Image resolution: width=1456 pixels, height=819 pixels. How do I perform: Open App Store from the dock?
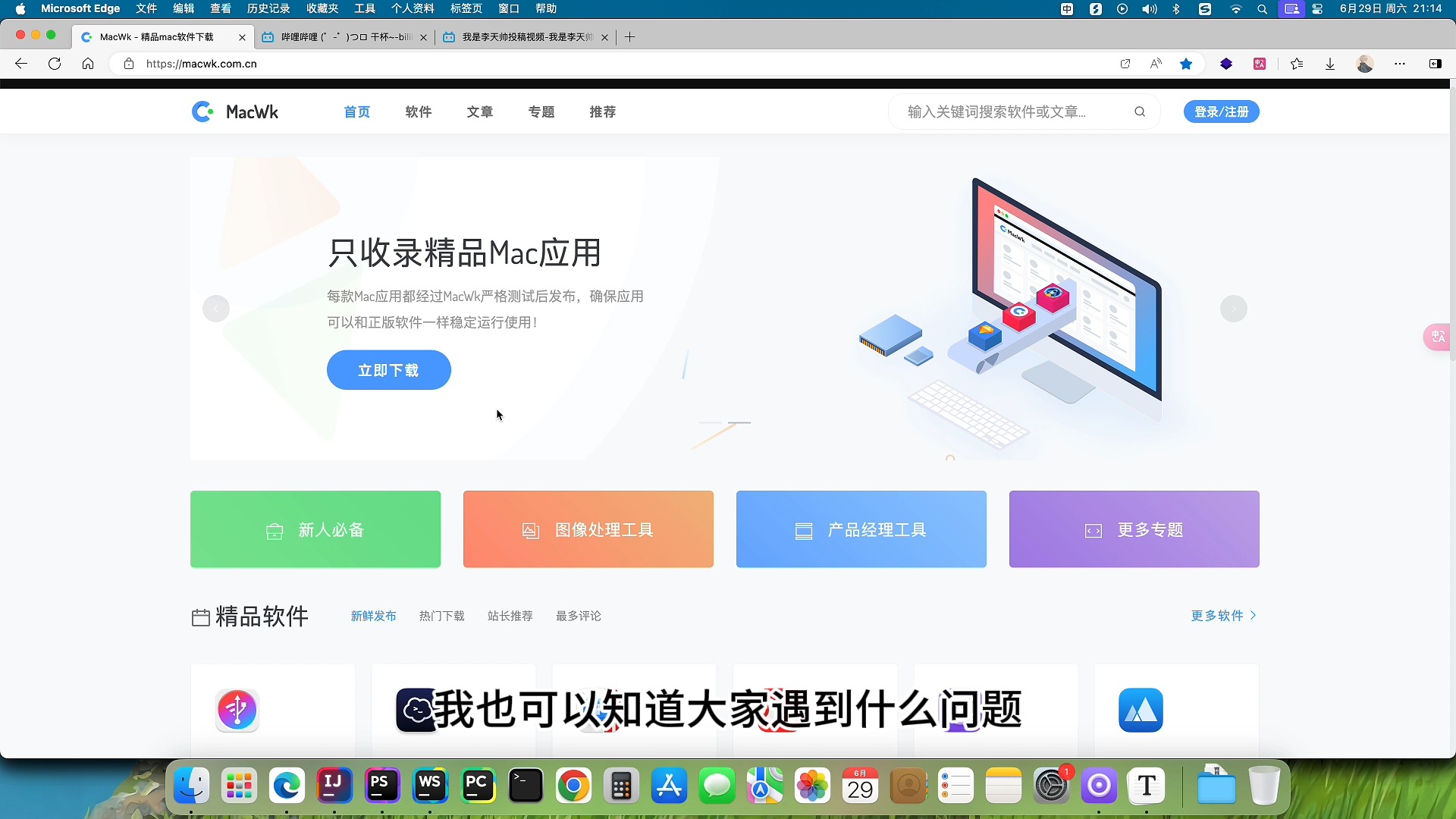pyautogui.click(x=669, y=786)
